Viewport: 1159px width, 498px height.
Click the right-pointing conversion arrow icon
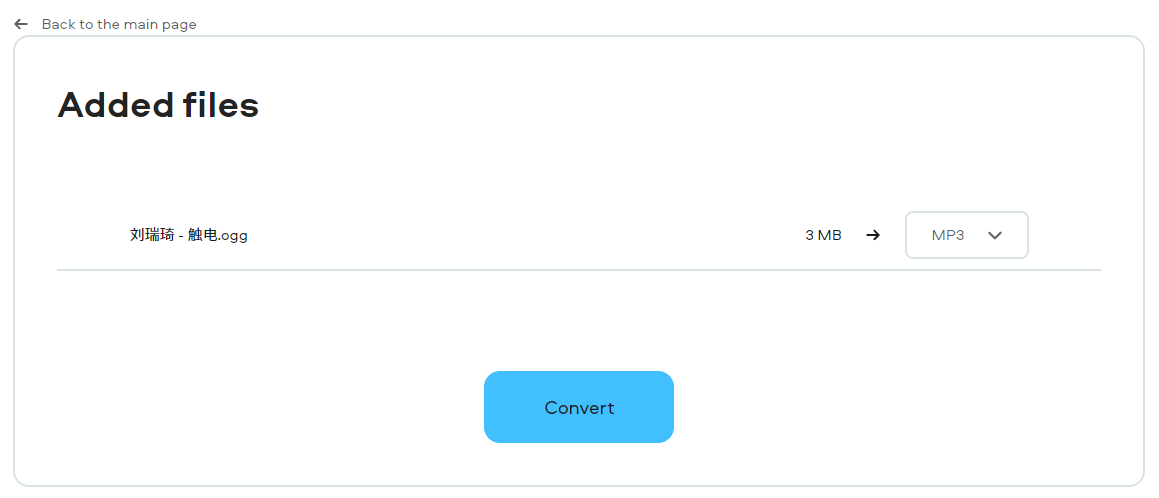[873, 236]
